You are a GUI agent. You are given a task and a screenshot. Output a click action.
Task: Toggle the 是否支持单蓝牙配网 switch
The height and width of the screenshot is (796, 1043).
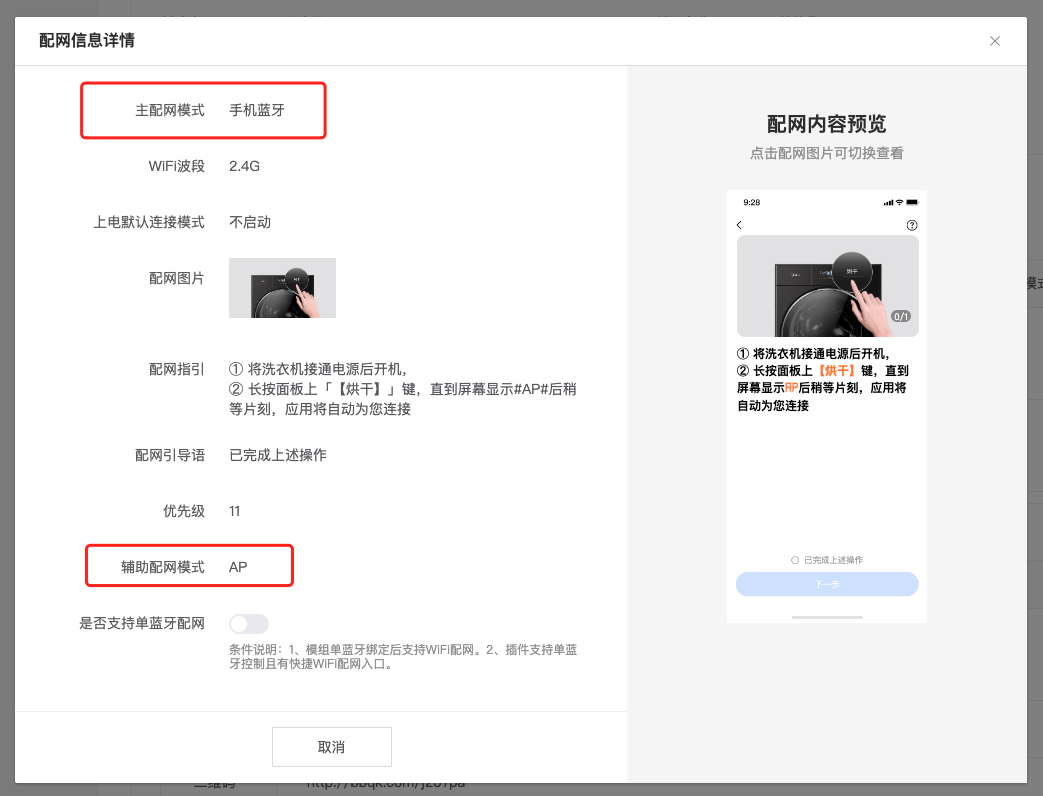[x=249, y=624]
